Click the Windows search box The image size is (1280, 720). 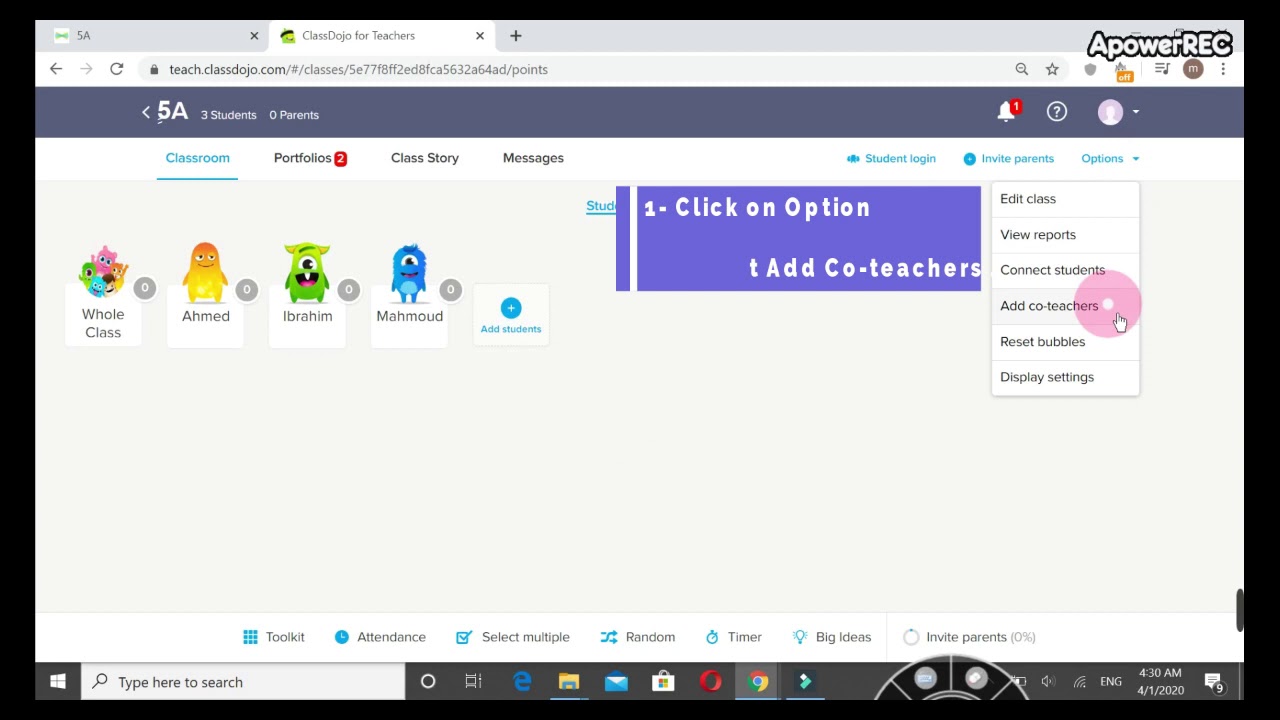click(x=243, y=682)
